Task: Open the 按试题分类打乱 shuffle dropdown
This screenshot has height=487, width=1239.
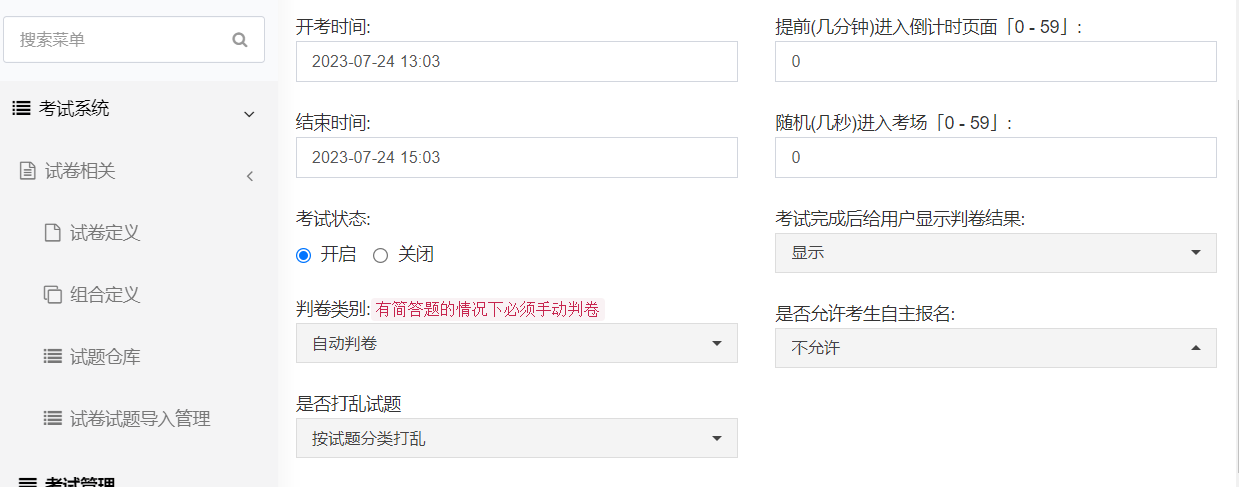Action: [517, 438]
